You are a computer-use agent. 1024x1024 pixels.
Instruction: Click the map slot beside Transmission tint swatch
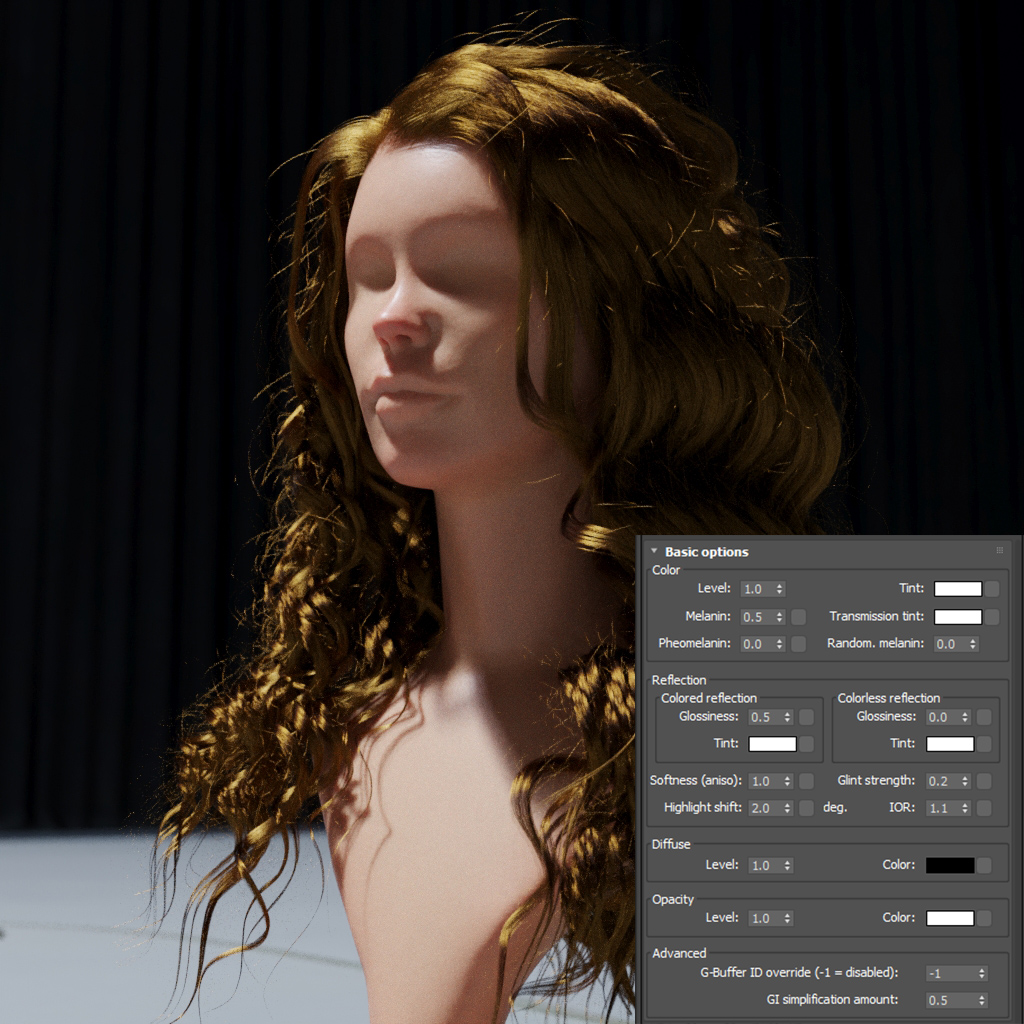pyautogui.click(x=992, y=616)
